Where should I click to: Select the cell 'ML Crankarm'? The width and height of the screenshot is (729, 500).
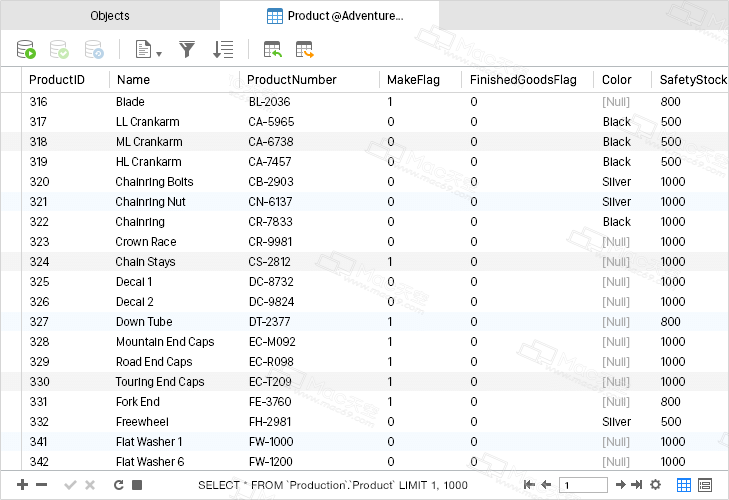pyautogui.click(x=149, y=141)
